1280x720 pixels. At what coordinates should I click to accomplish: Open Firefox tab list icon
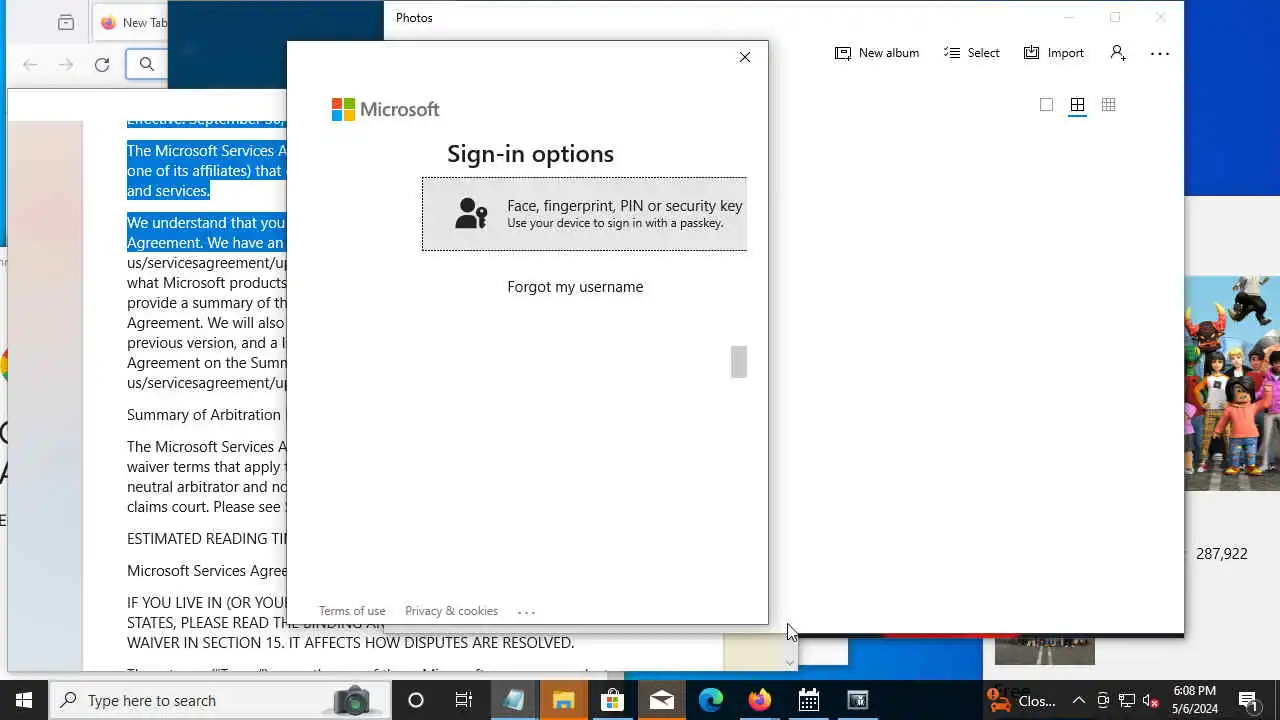pyautogui.click(x=66, y=22)
